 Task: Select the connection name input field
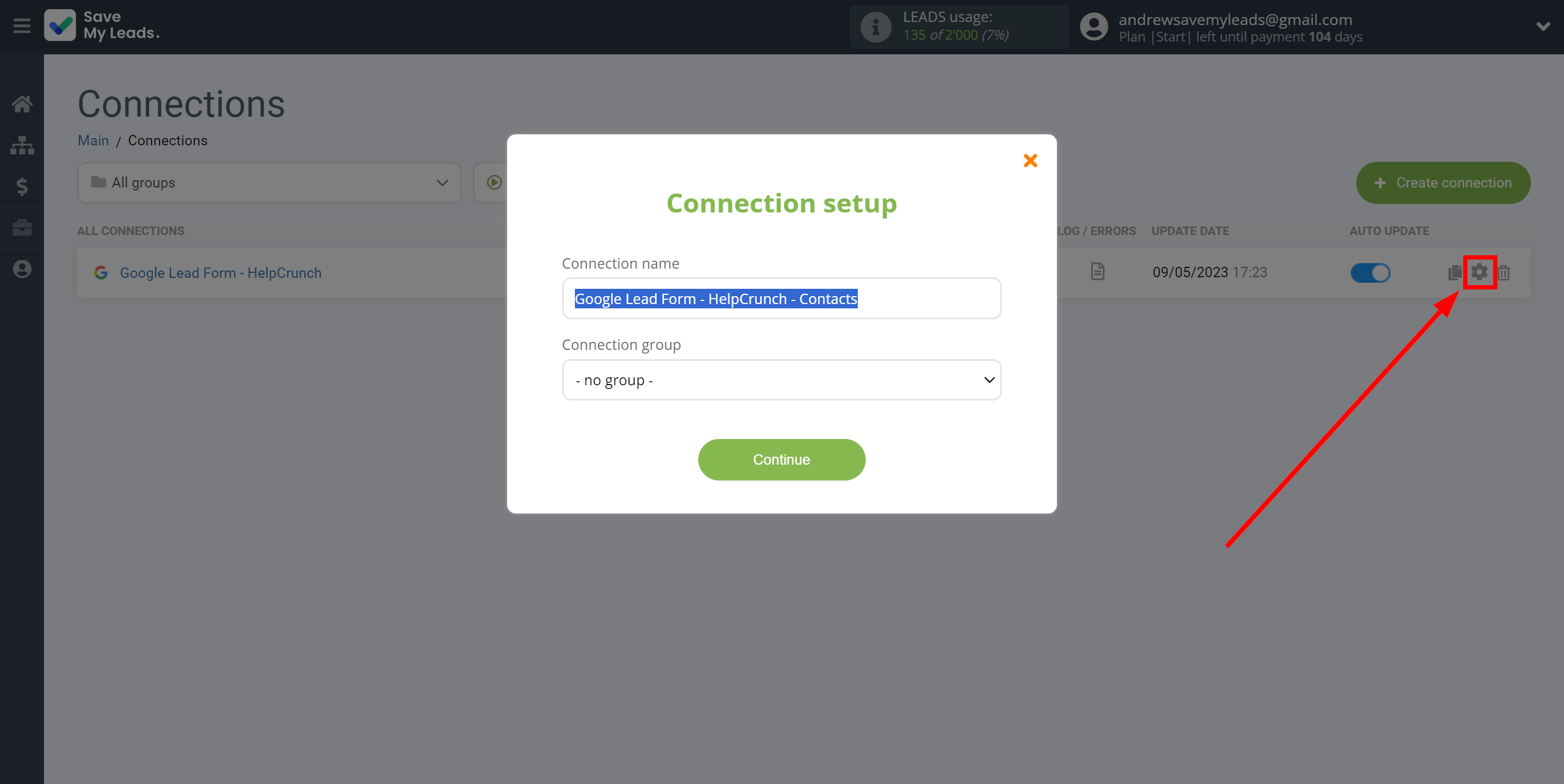[781, 298]
